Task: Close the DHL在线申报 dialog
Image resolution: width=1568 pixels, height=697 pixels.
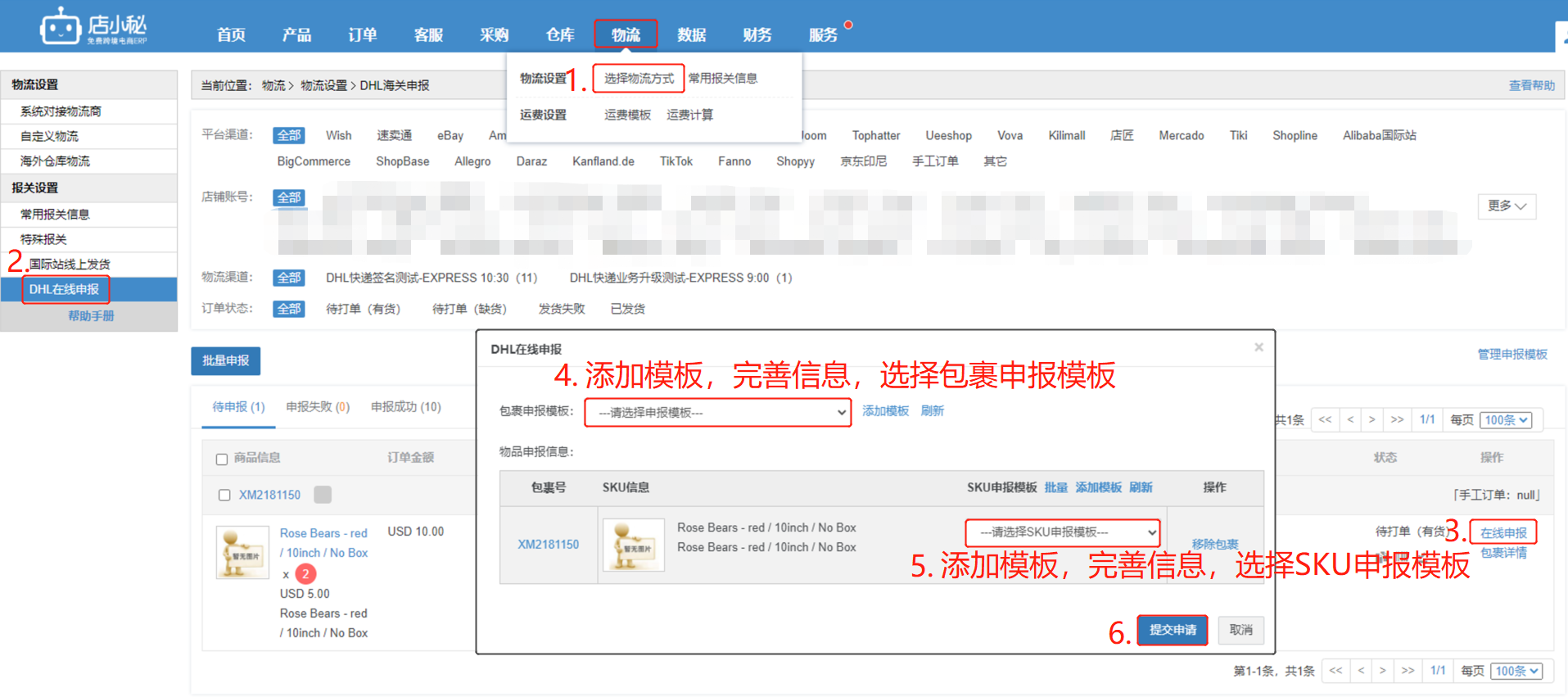Action: click(1258, 347)
